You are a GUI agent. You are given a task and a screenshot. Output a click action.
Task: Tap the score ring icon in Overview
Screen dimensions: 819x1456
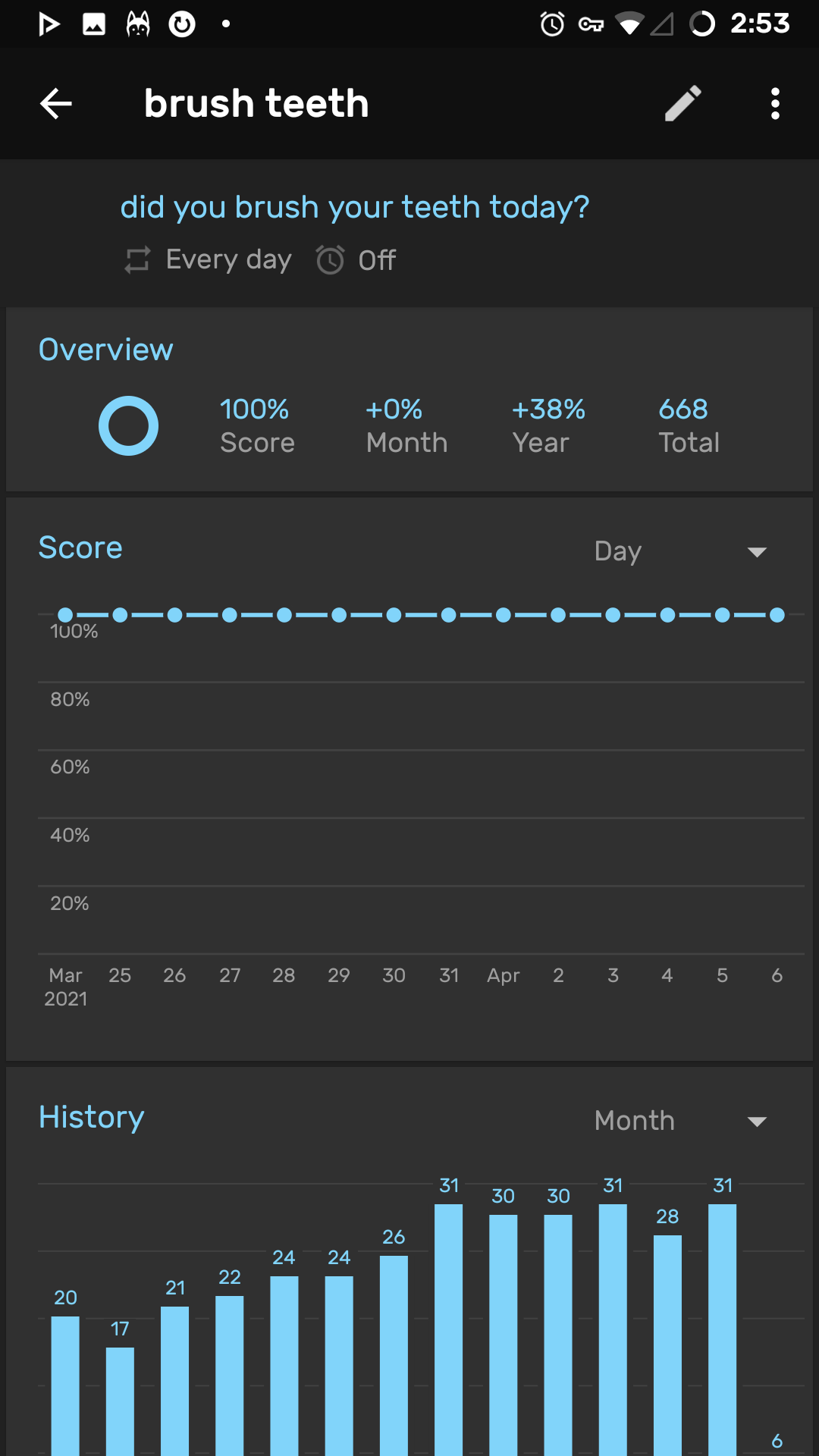click(x=128, y=425)
